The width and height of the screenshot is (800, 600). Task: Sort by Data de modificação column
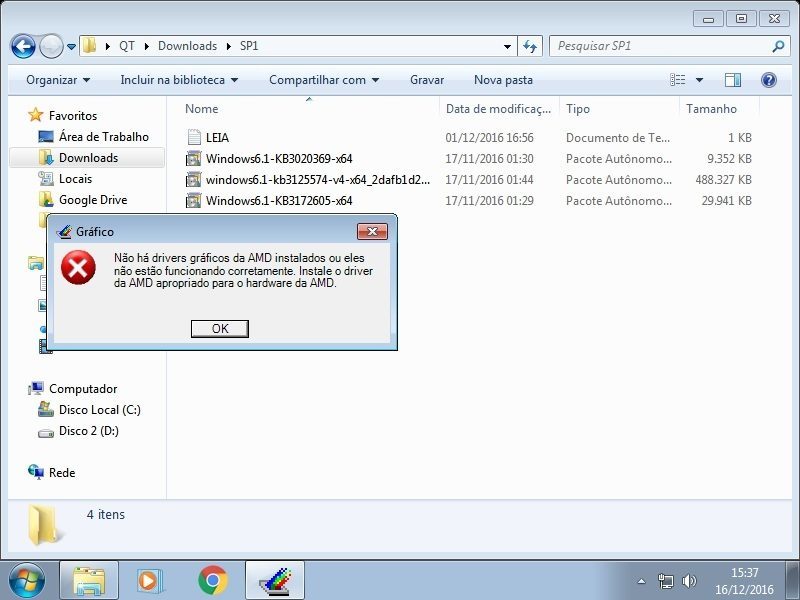[499, 109]
